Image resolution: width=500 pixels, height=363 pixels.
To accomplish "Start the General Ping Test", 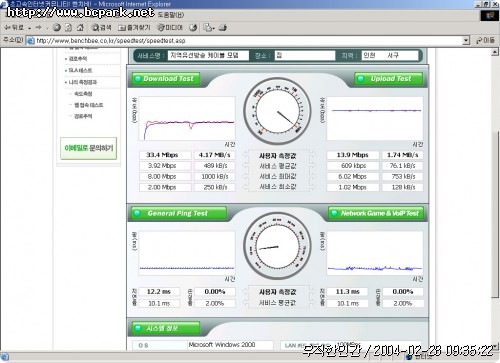I will point(179,213).
